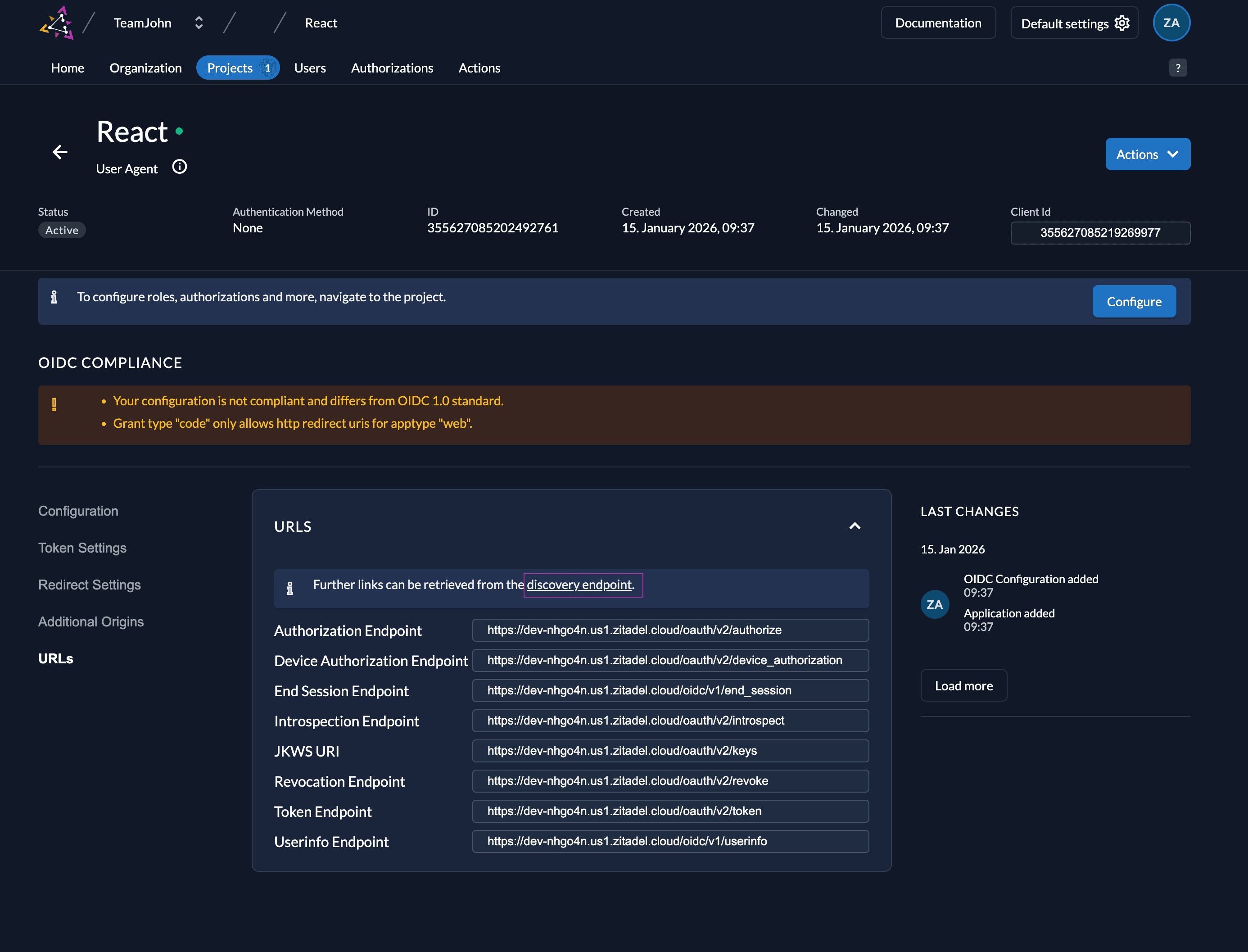The height and width of the screenshot is (952, 1248).
Task: Open the question mark help icon
Action: (x=1178, y=68)
